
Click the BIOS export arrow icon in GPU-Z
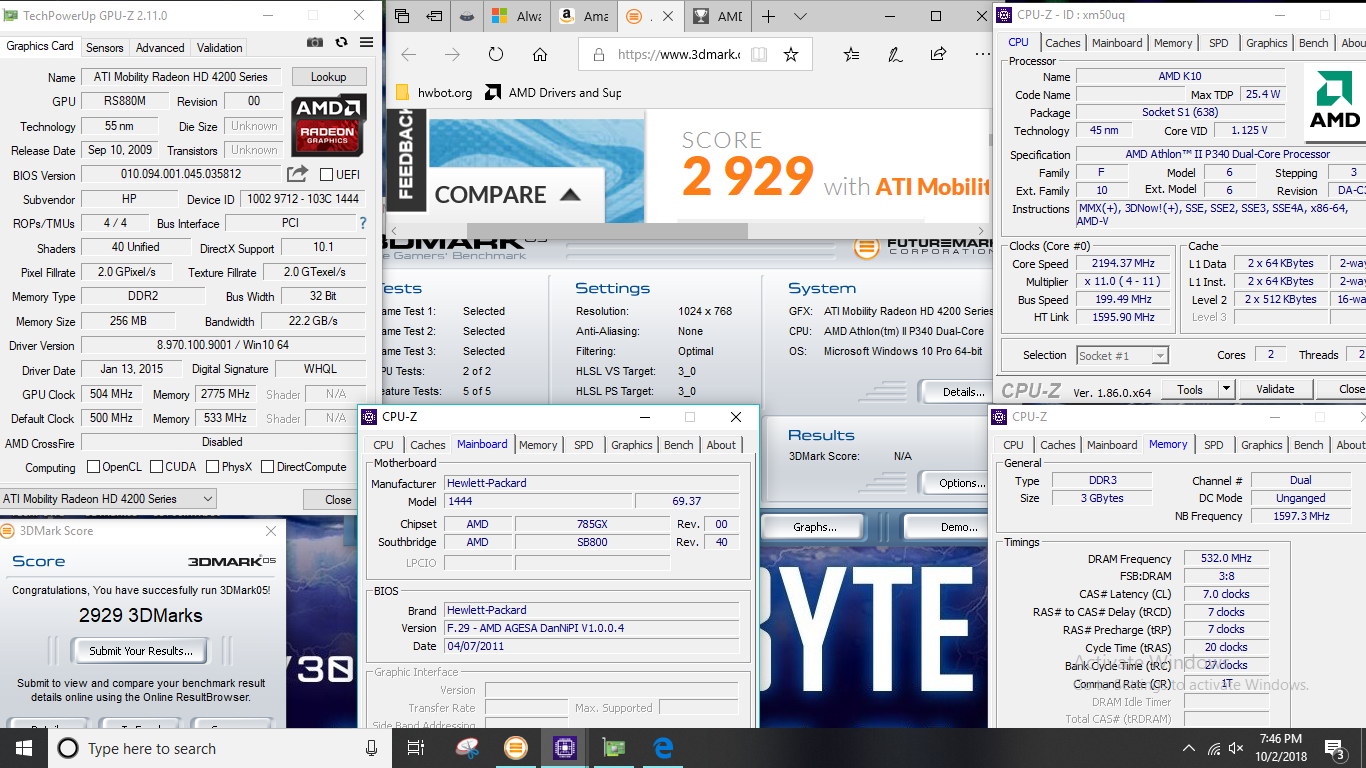coord(297,174)
